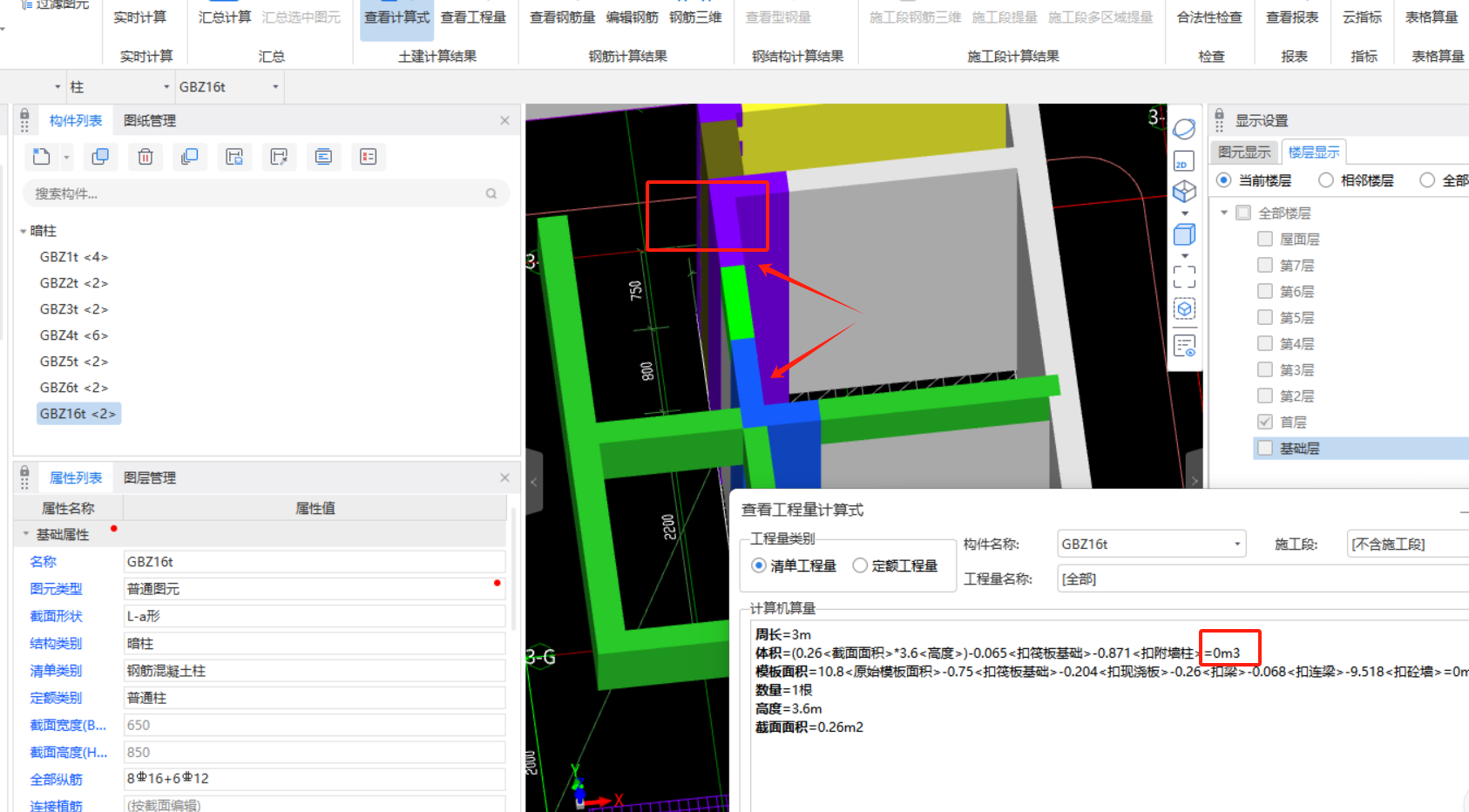The image size is (1469, 812).
Task: Click the 合法性检查 button
Action: click(1209, 17)
